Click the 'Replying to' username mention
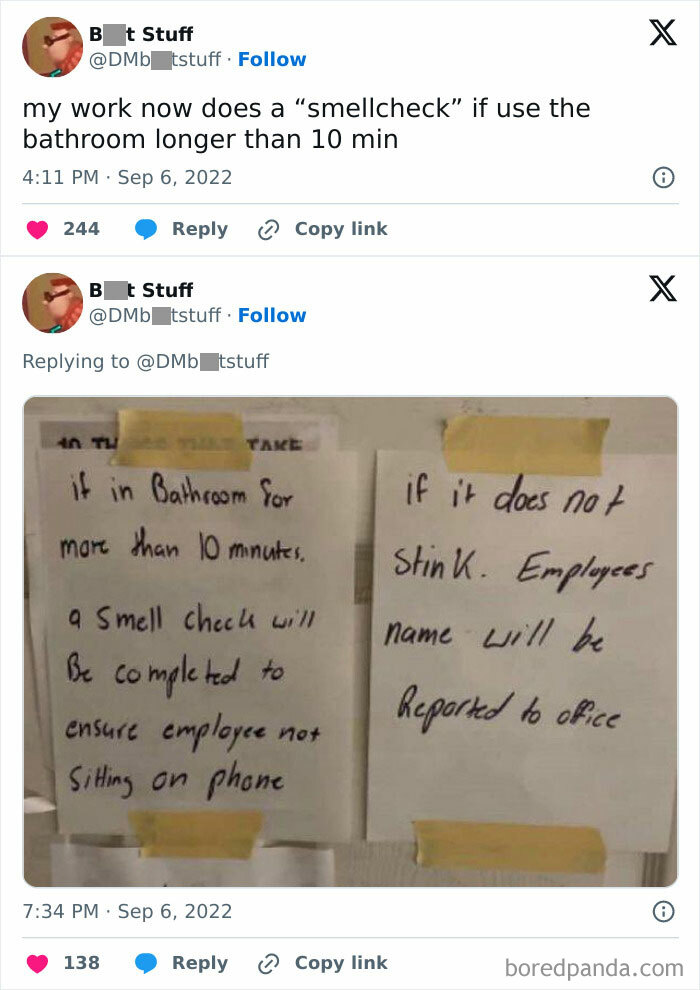 tap(203, 361)
